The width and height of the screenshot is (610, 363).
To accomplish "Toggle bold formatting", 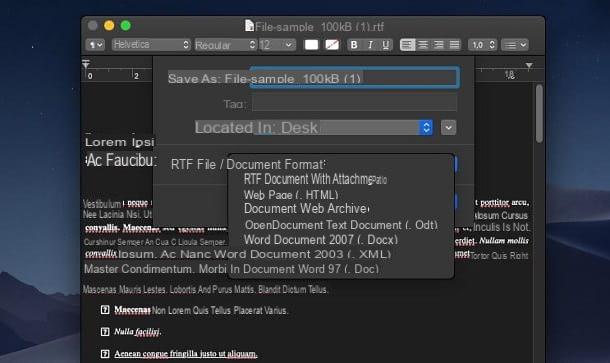I will point(354,45).
